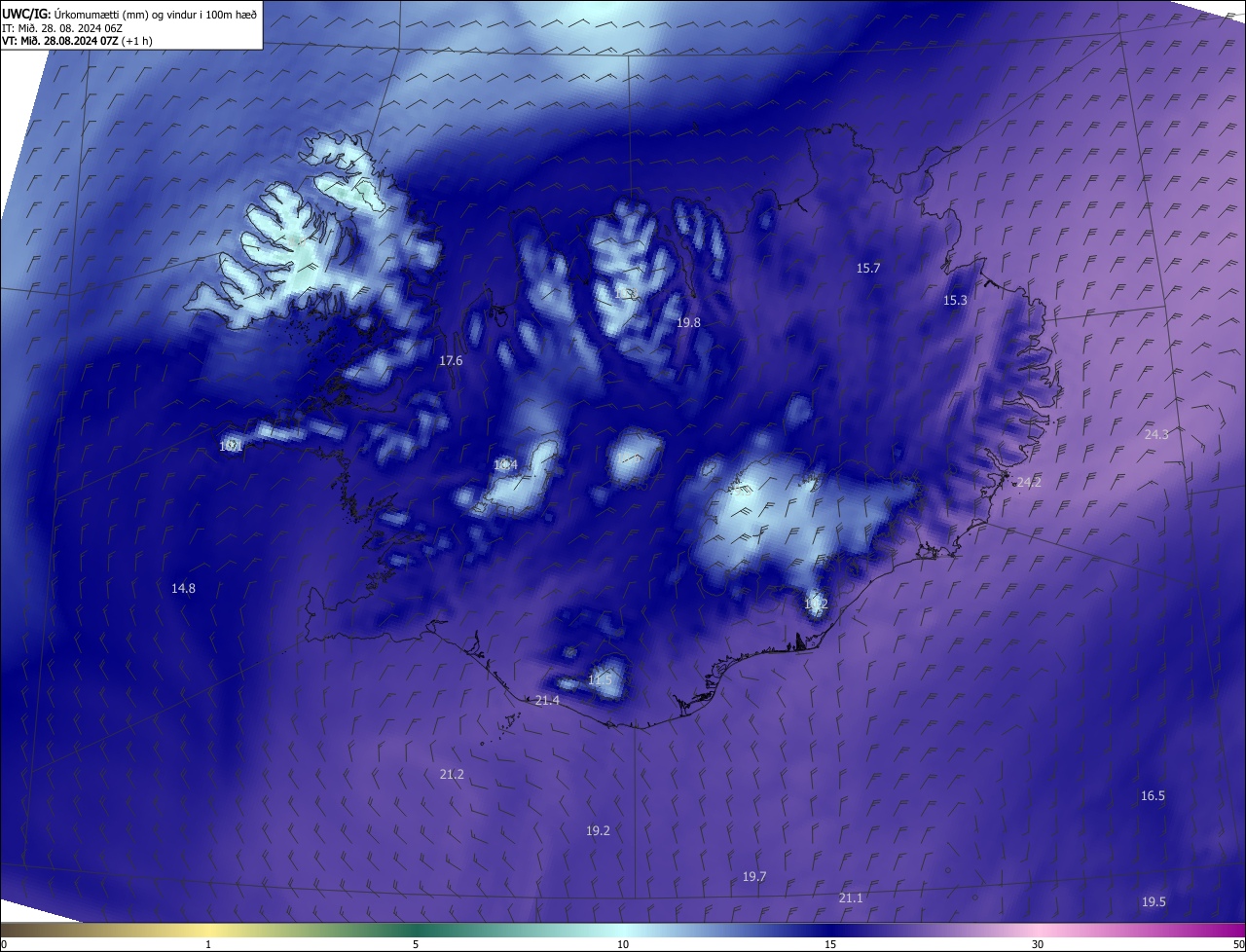
Task: Click the color scale at the 30 tick
Action: tap(1038, 931)
